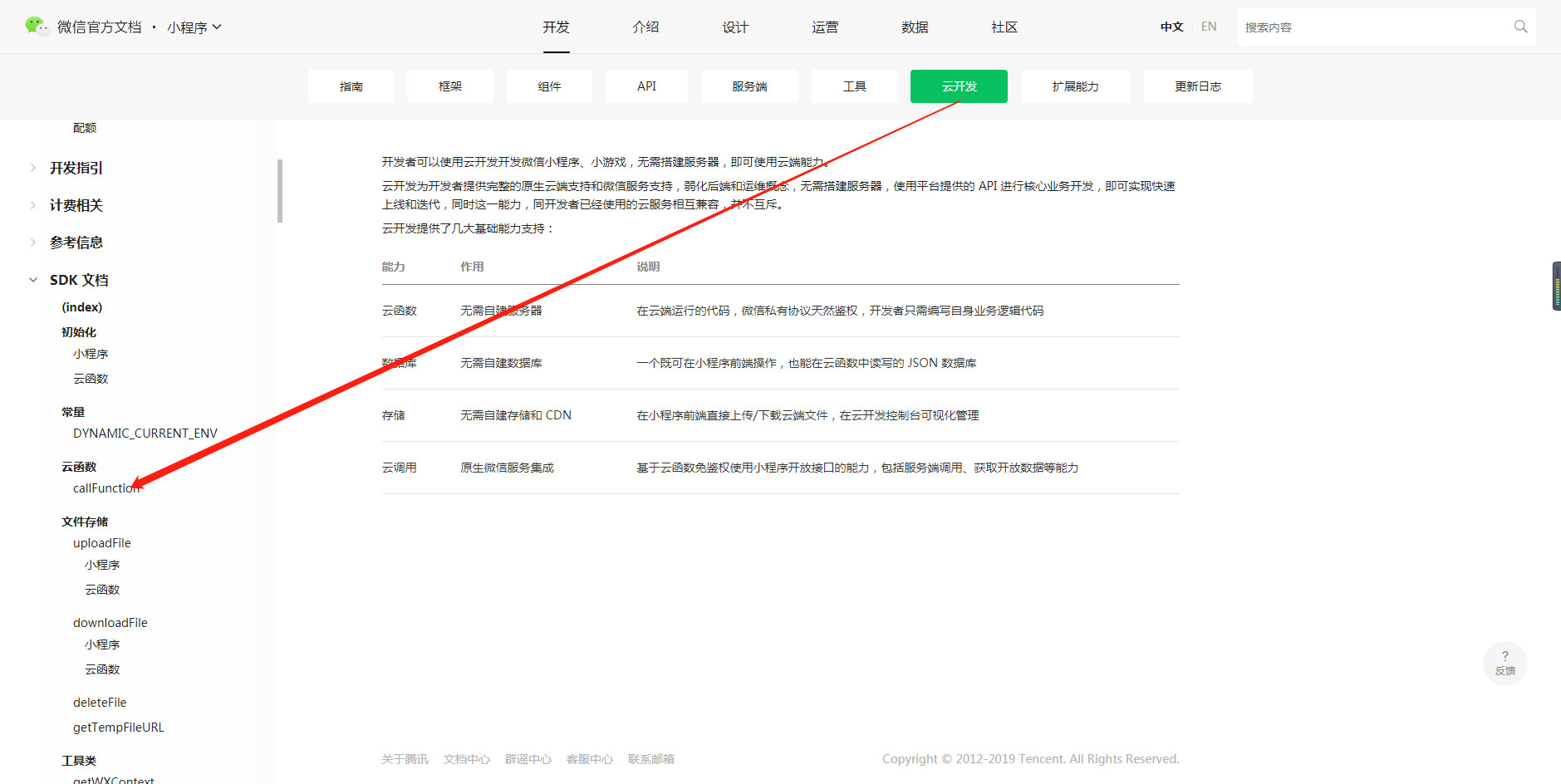The width and height of the screenshot is (1561, 784).
Task: Expand the 开发指引 section
Action: (x=76, y=168)
